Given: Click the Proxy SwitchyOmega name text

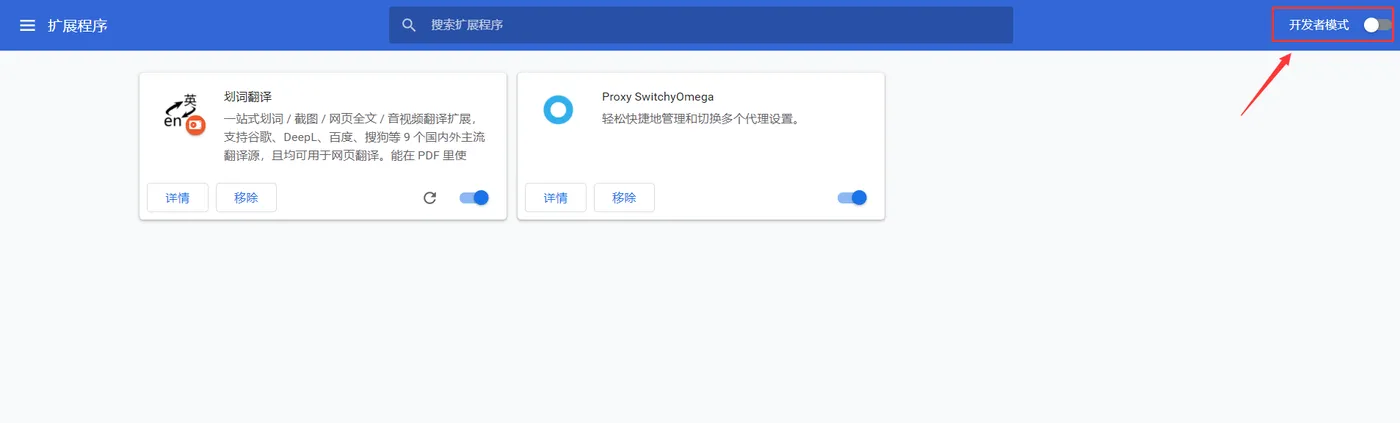Looking at the screenshot, I should tap(658, 97).
